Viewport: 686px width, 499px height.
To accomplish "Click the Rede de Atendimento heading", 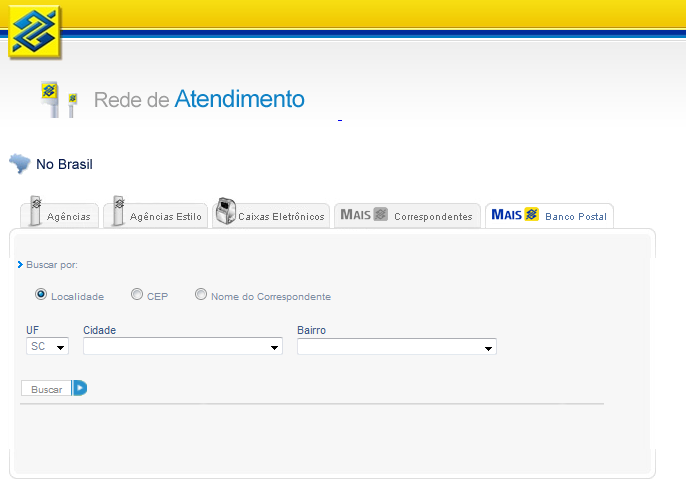I will [198, 100].
